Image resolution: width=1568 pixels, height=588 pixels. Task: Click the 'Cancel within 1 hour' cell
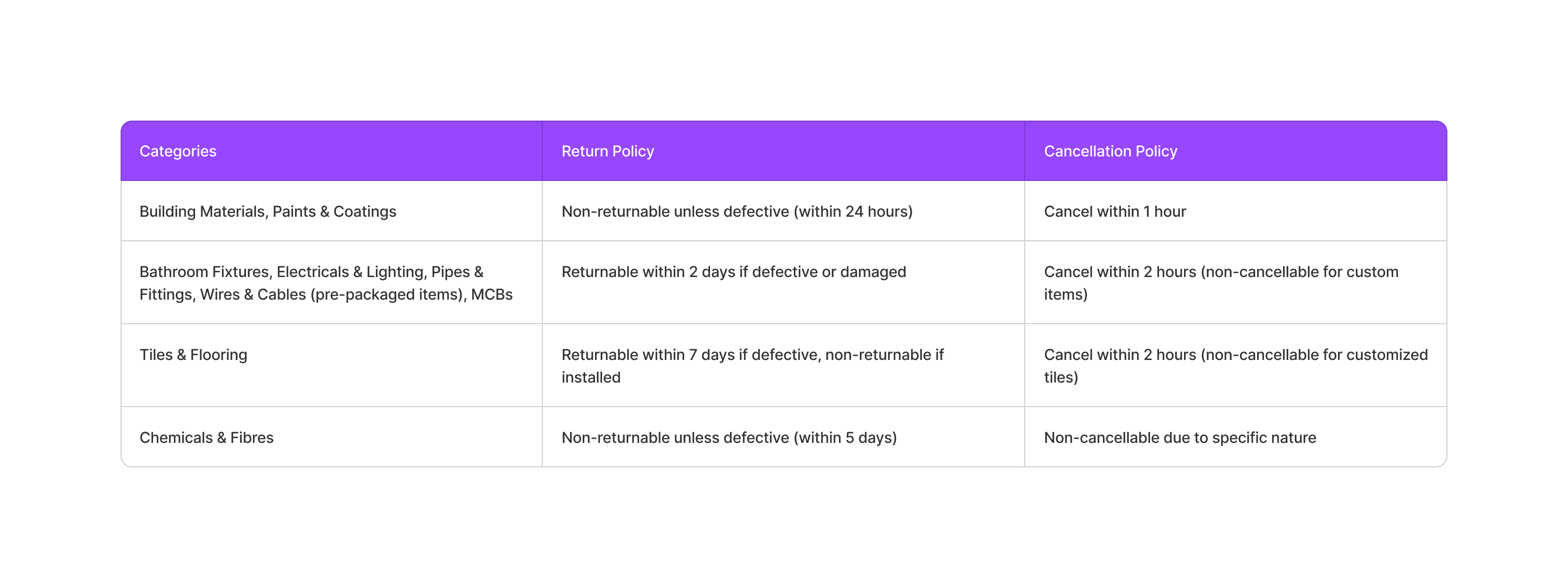click(1115, 211)
